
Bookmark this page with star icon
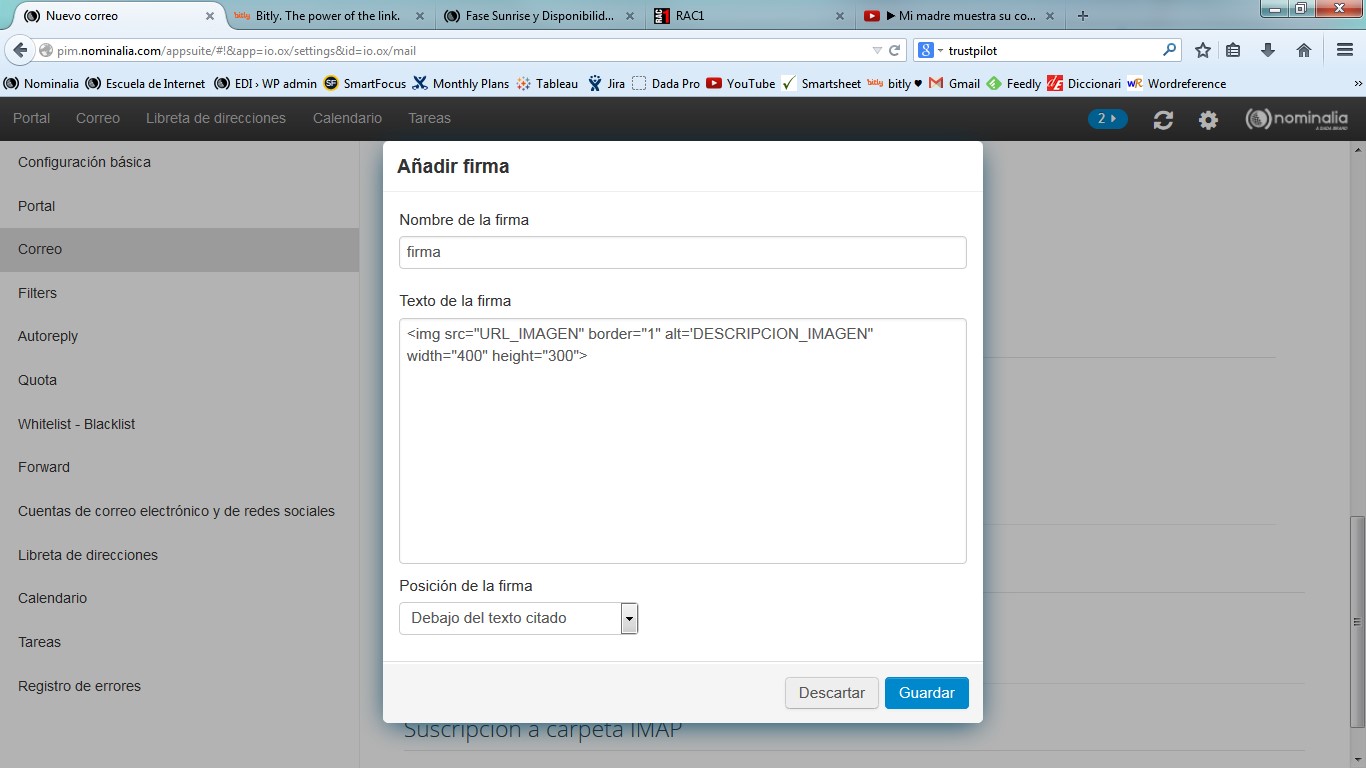click(1203, 50)
